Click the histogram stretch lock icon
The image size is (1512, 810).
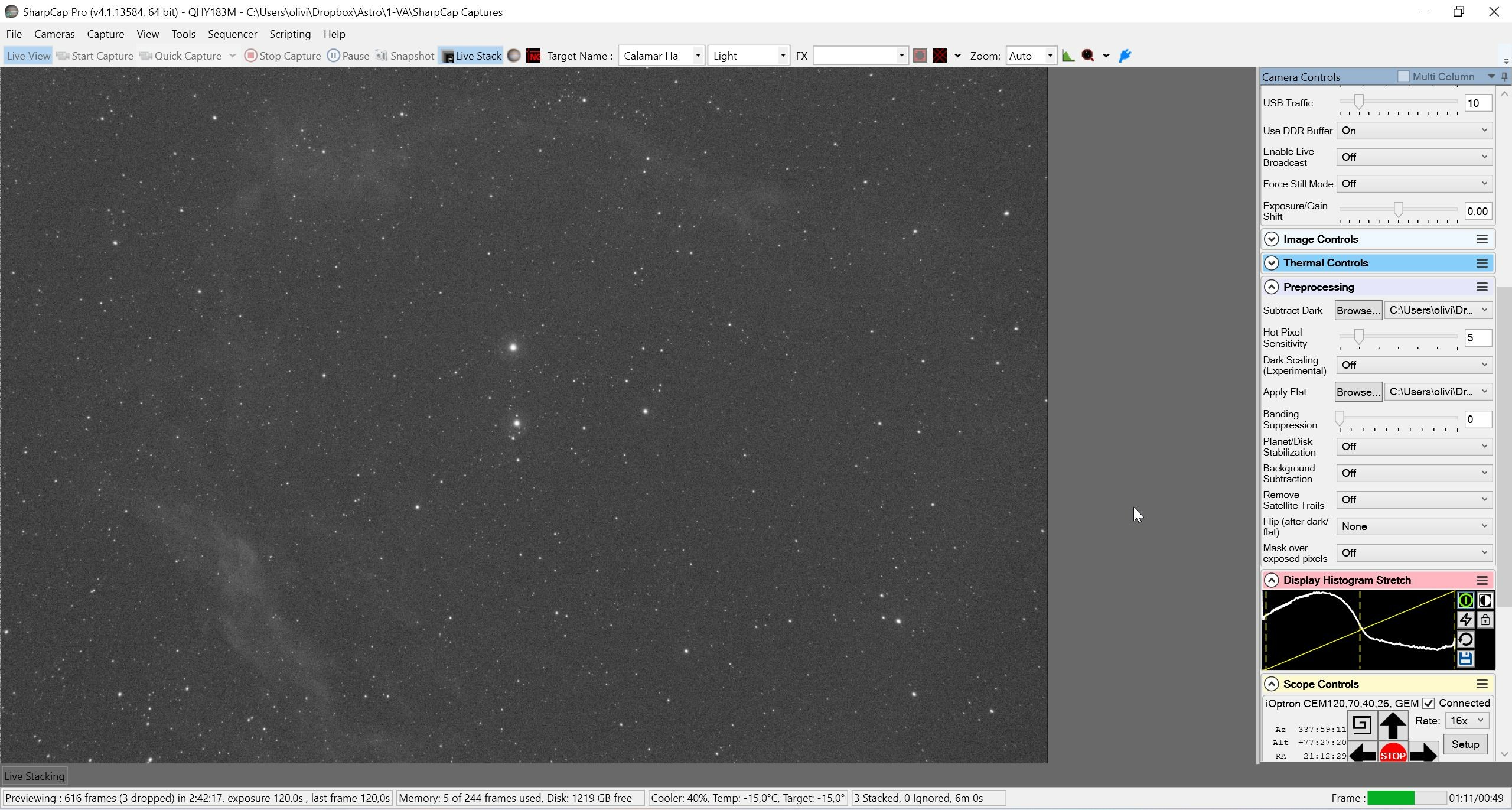coord(1485,620)
